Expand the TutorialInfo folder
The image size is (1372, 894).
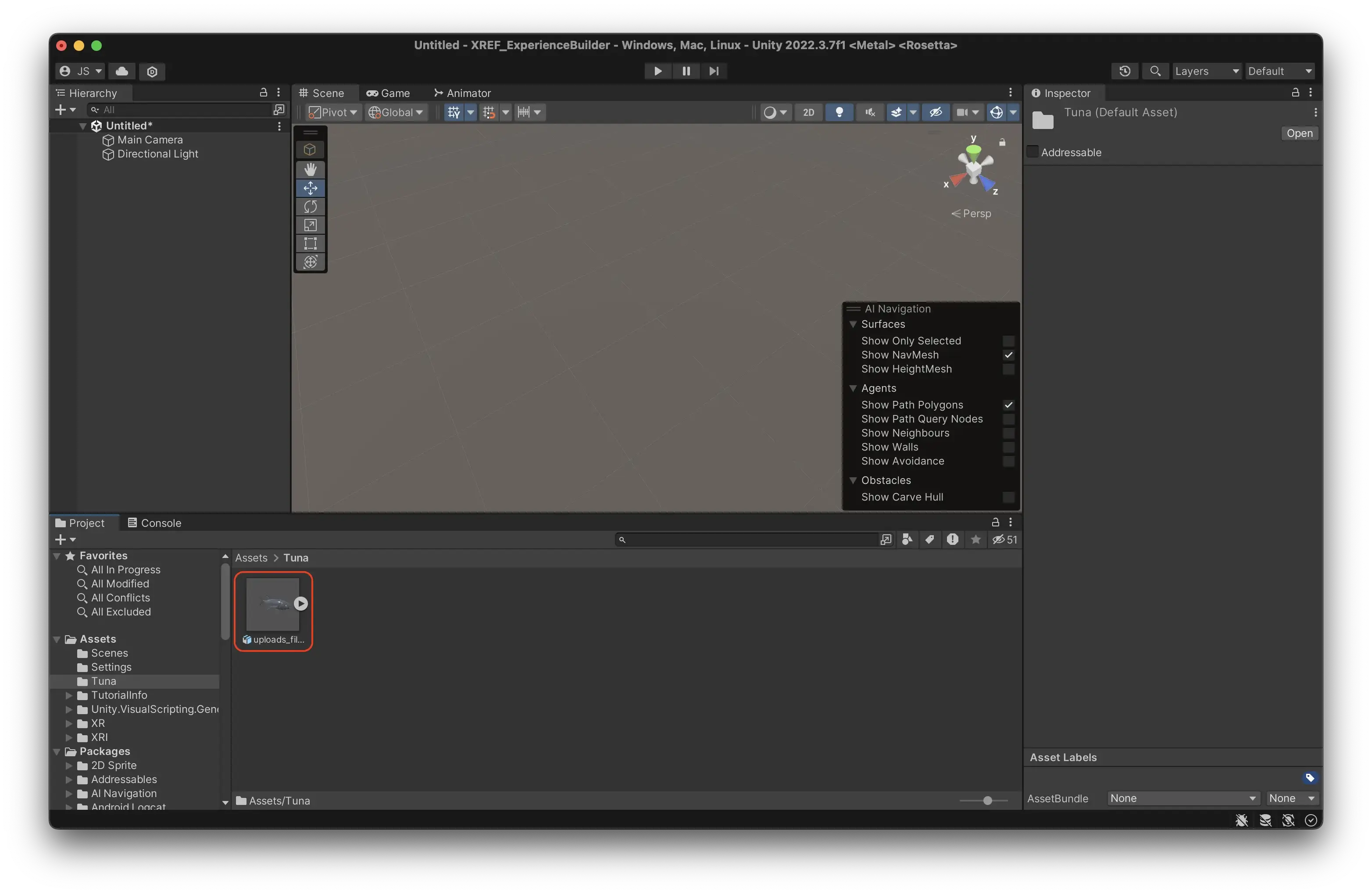(69, 695)
